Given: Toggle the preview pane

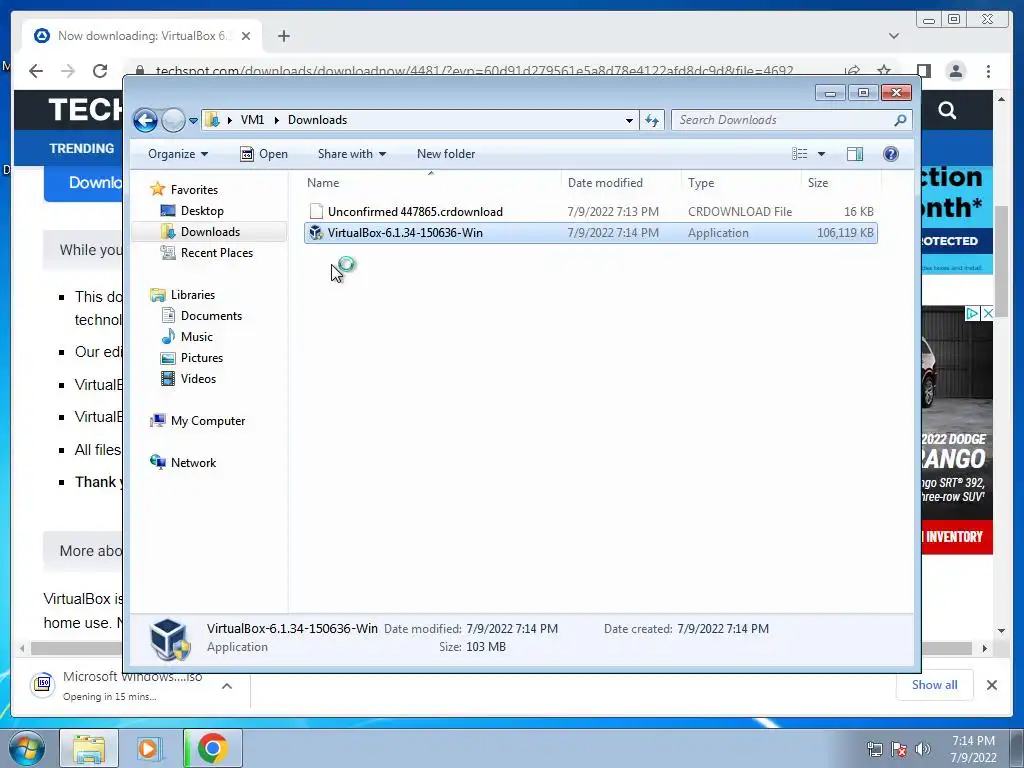Looking at the screenshot, I should click(855, 154).
